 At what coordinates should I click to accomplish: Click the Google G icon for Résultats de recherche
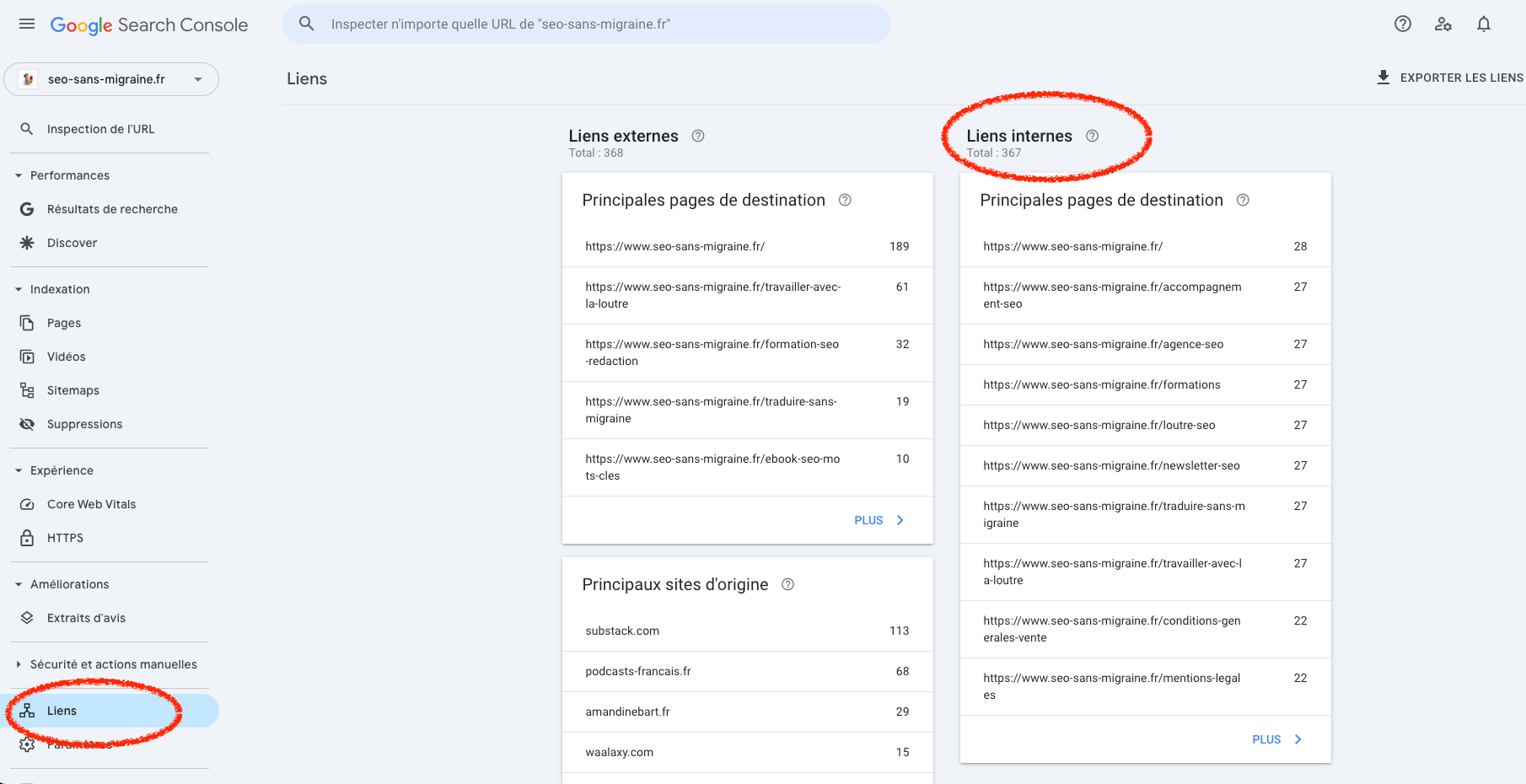[27, 209]
